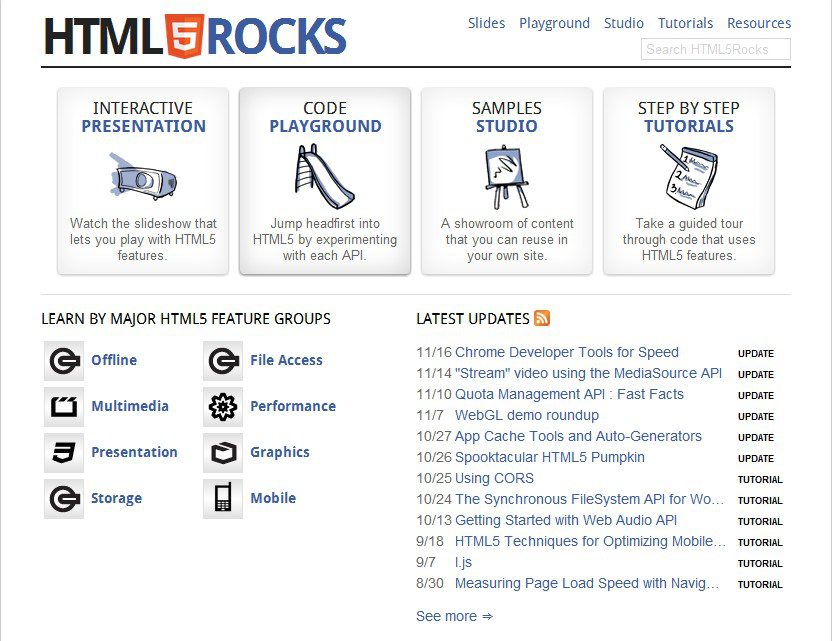Viewport: 832px width, 641px height.
Task: Click the File Access feature icon
Action: [x=223, y=361]
